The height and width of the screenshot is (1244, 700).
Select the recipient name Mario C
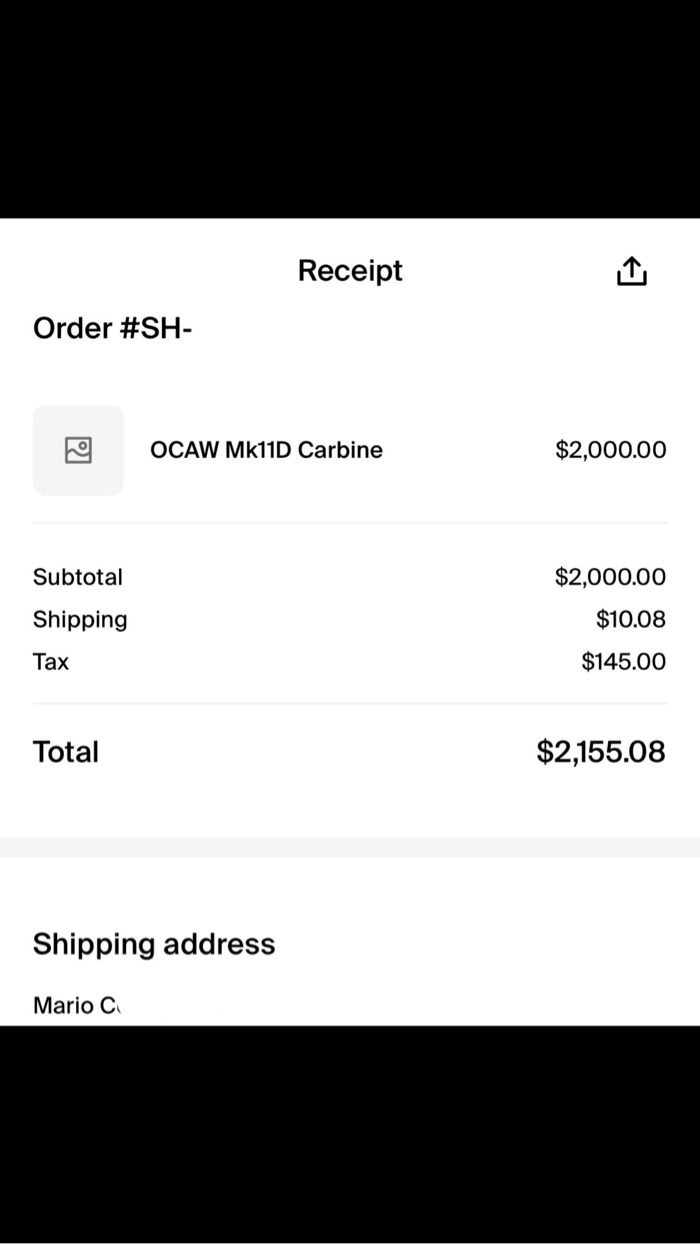click(77, 1005)
